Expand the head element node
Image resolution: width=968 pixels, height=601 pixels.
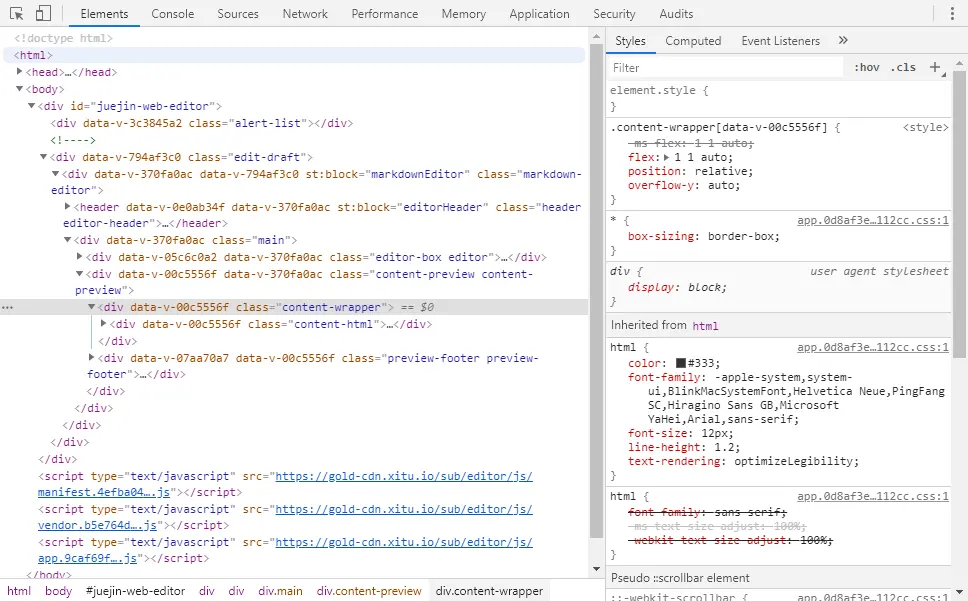click(19, 72)
